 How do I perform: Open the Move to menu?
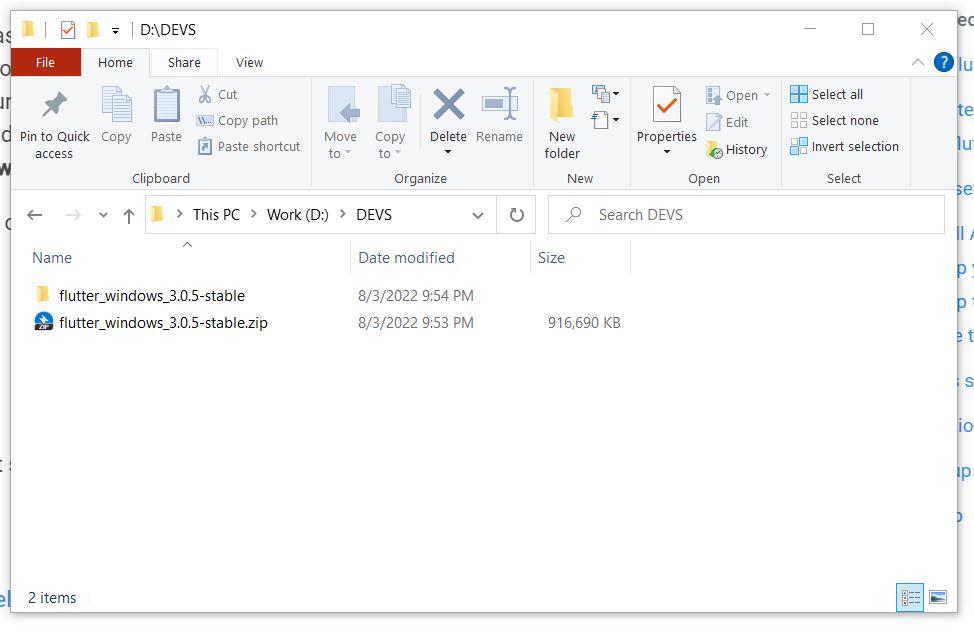(x=340, y=123)
